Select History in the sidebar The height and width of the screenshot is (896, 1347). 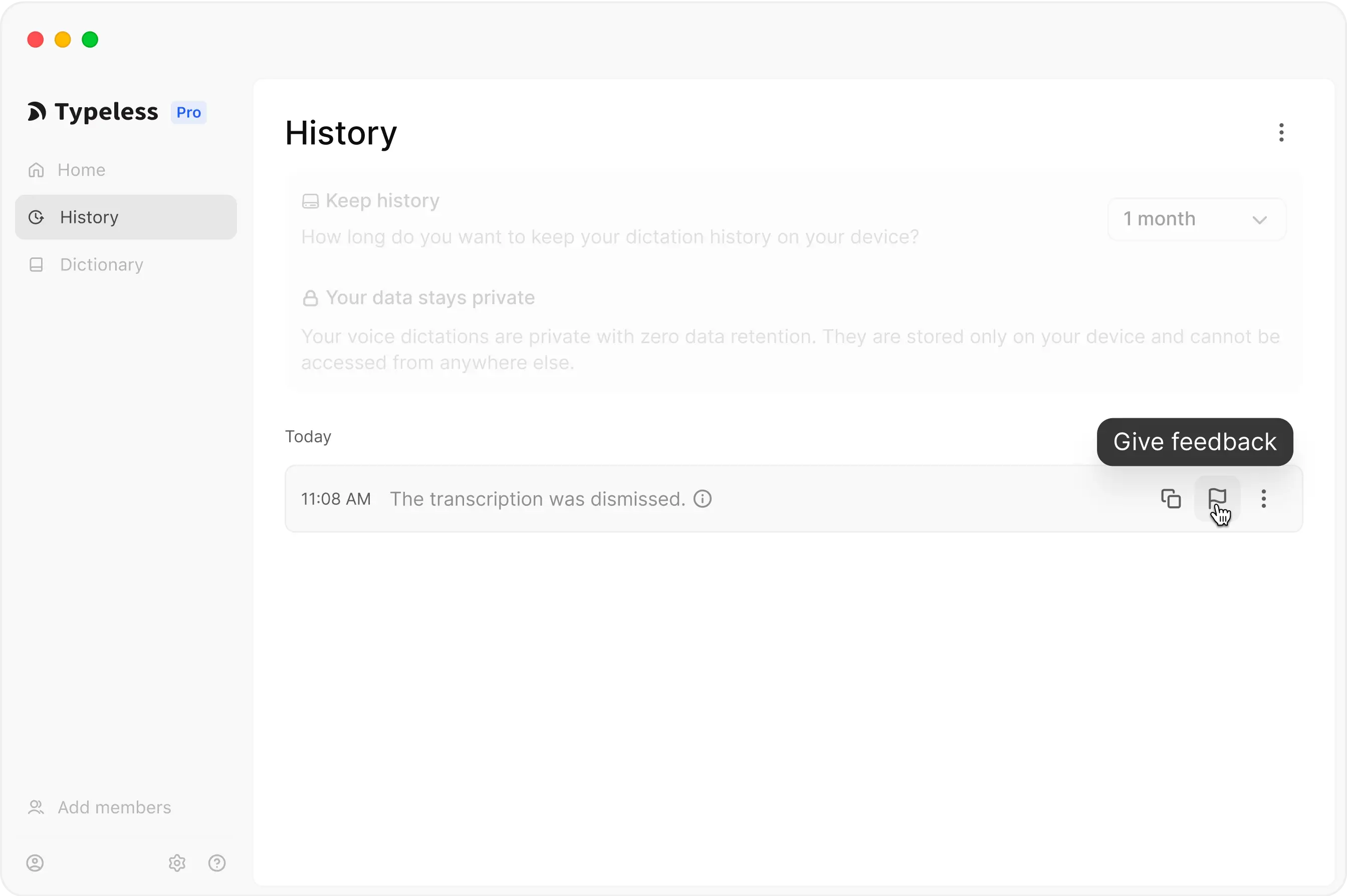(x=126, y=217)
